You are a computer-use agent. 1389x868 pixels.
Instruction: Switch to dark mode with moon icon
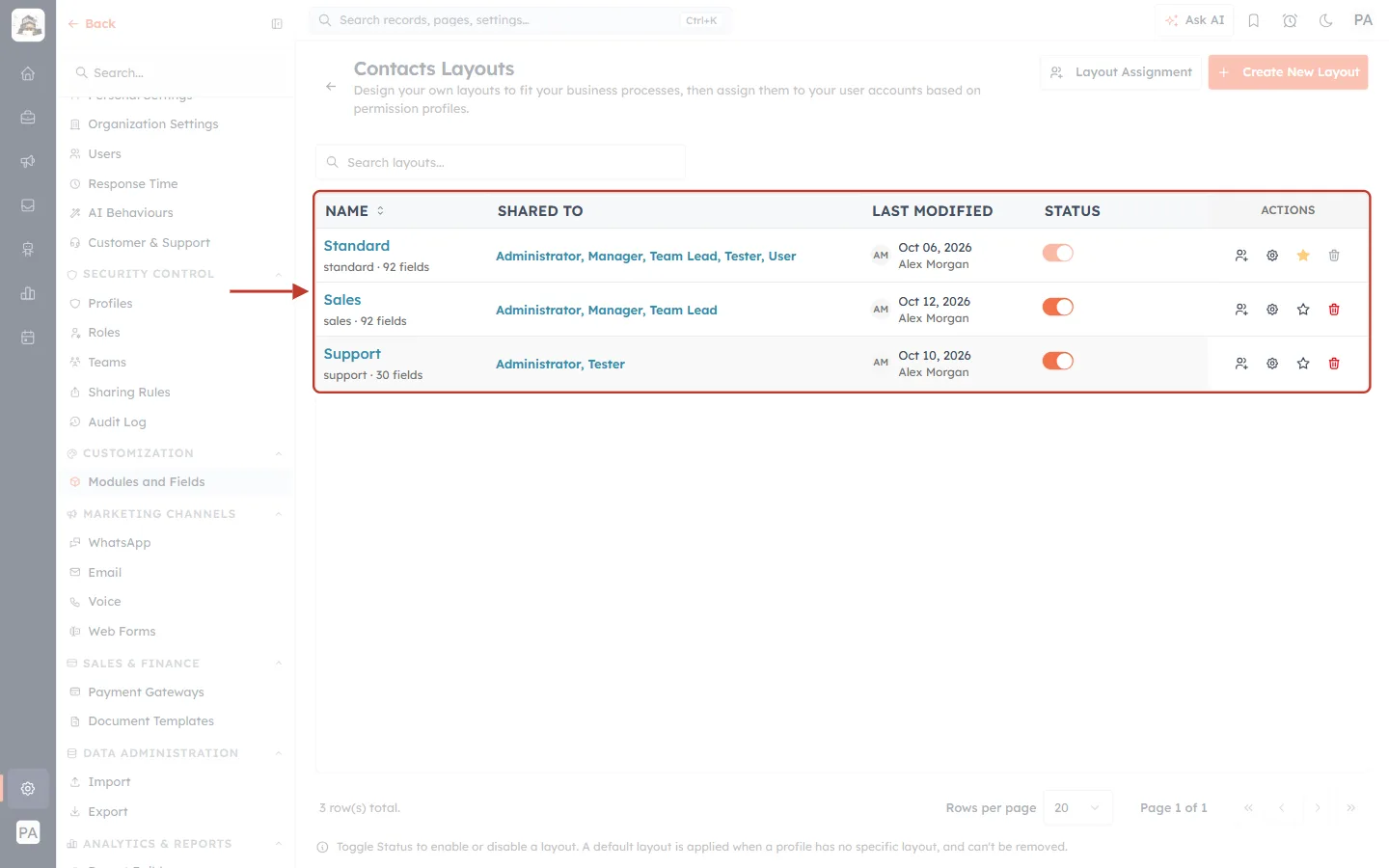[1326, 20]
